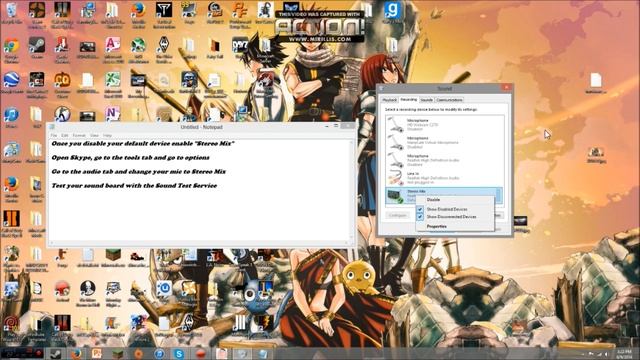Click the line mentioning "Stereo Mix" enable
This screenshot has height=360, width=640.
143,144
